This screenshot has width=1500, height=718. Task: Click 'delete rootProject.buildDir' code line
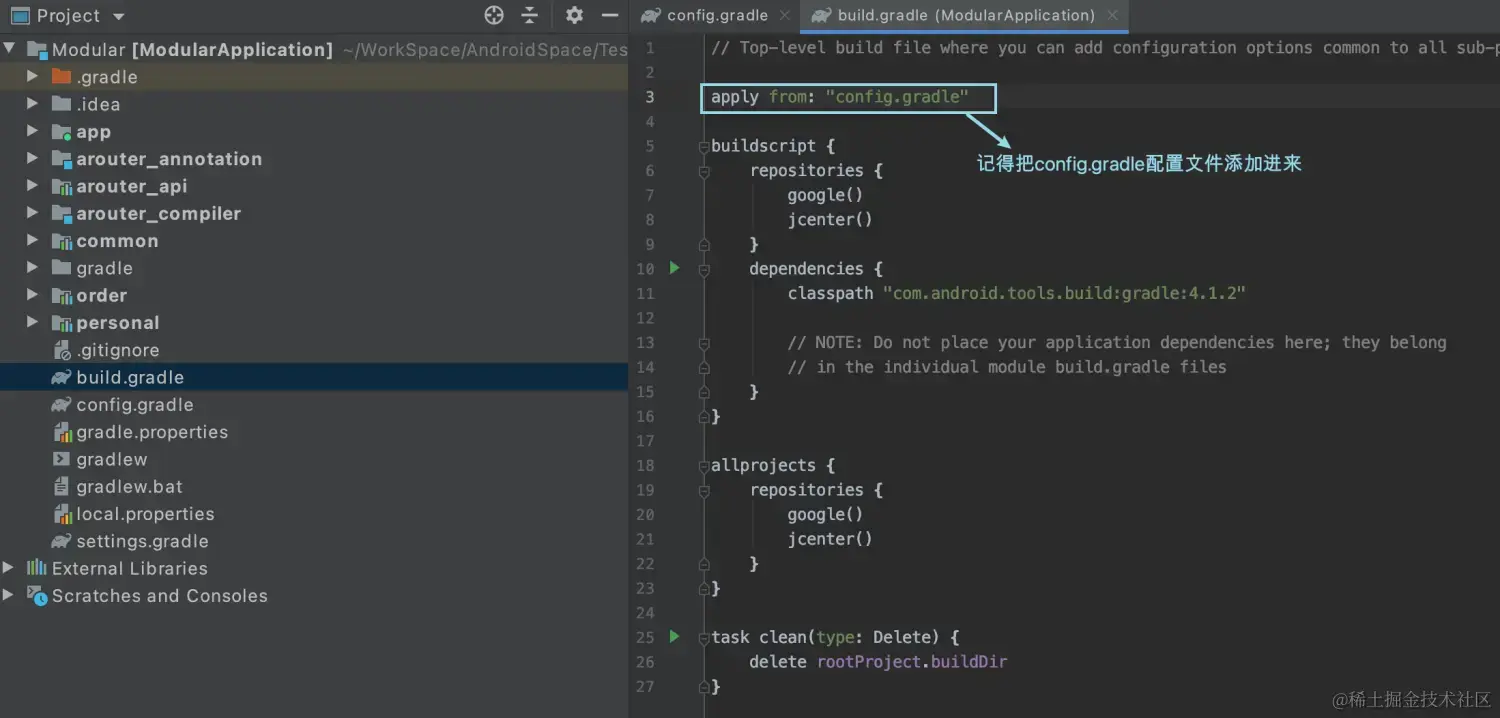point(878,661)
